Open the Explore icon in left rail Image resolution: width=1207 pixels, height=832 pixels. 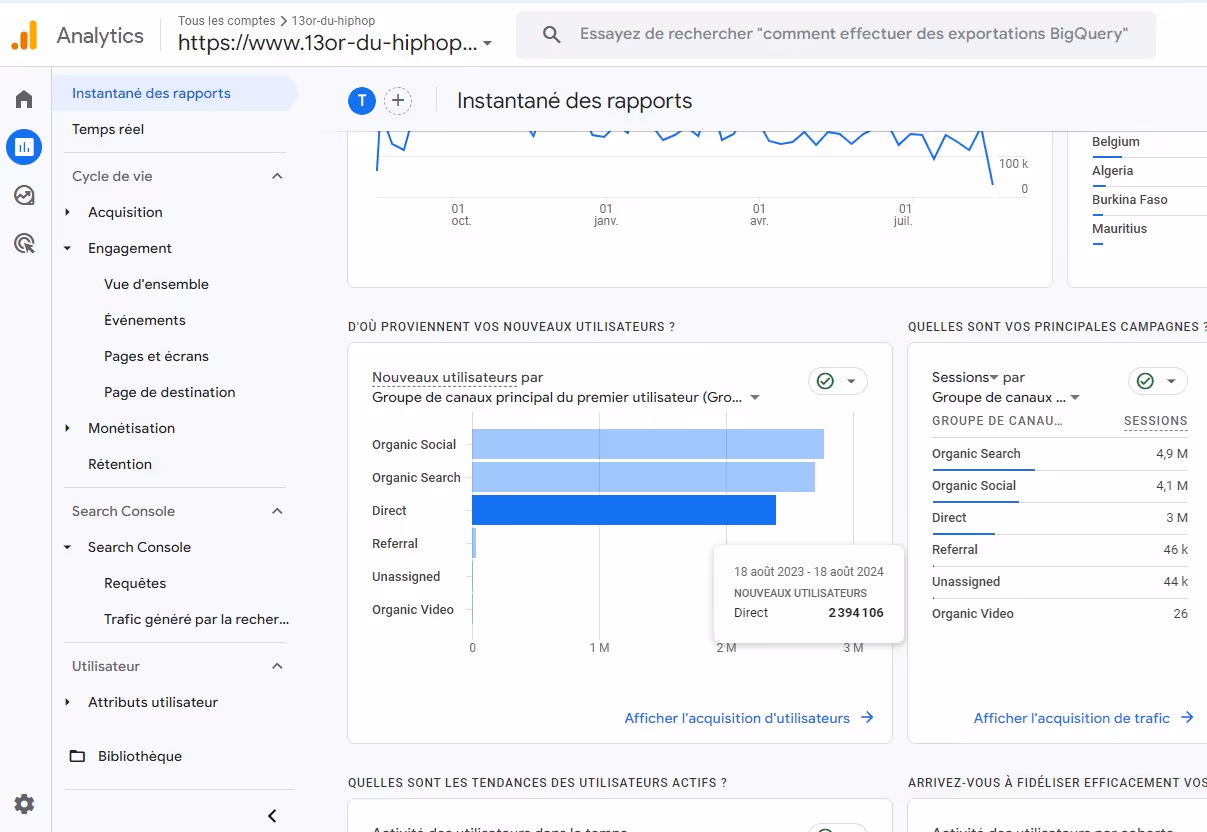[x=24, y=195]
